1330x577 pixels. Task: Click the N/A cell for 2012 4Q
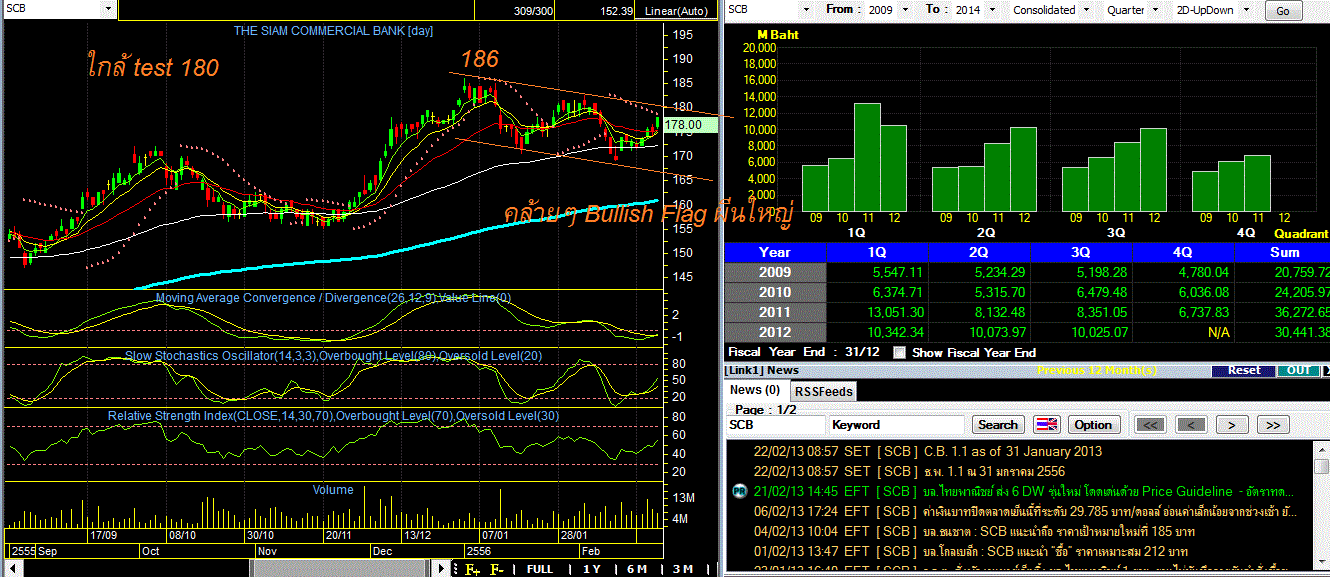point(1184,332)
